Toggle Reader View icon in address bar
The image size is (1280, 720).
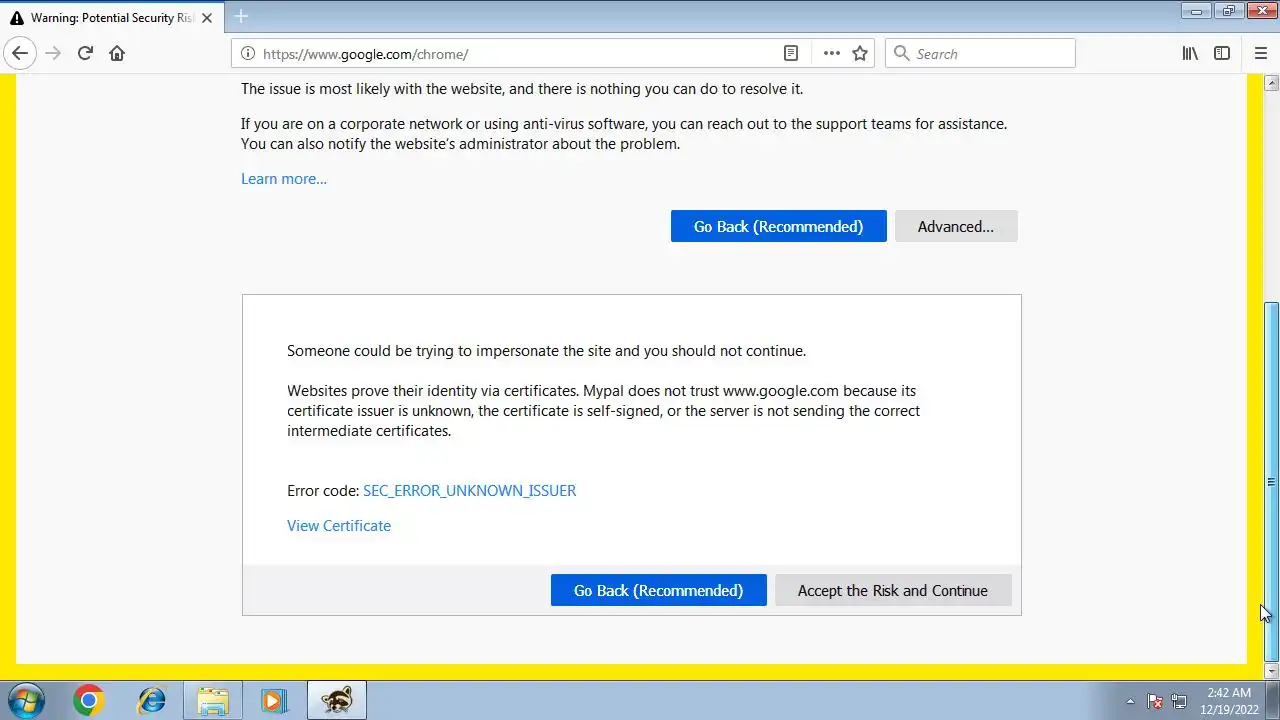(790, 54)
